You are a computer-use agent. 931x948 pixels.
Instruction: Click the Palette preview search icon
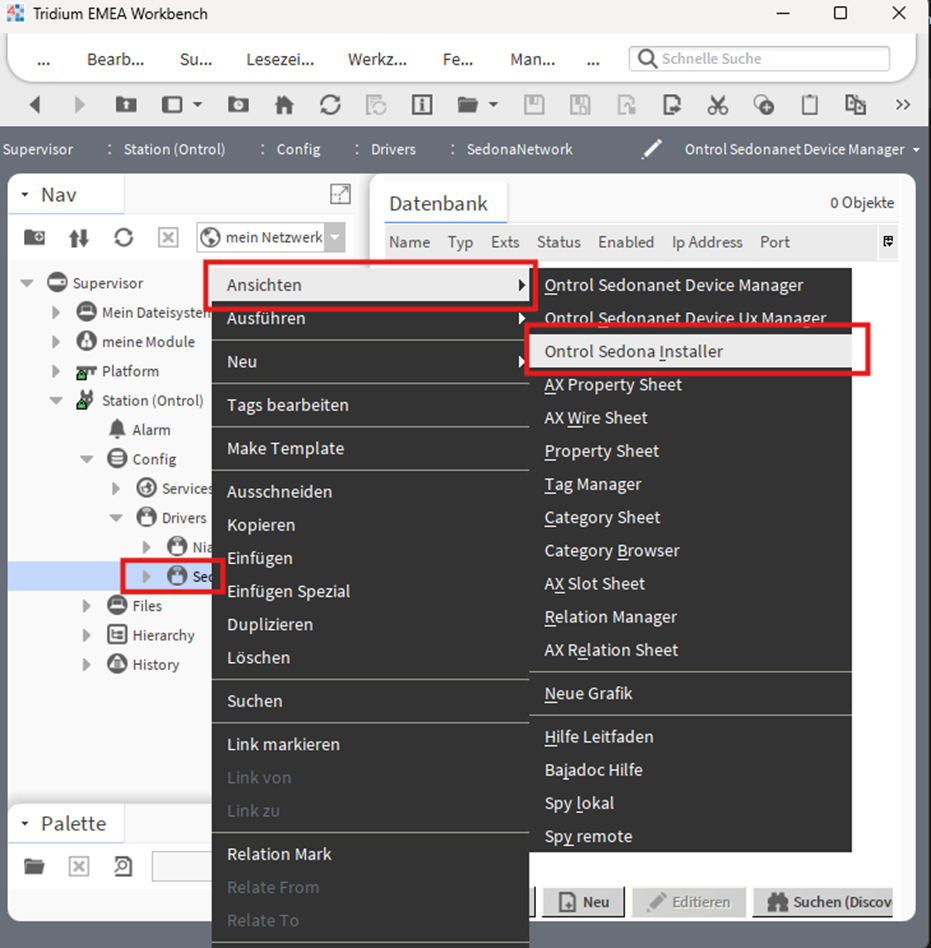pos(123,866)
